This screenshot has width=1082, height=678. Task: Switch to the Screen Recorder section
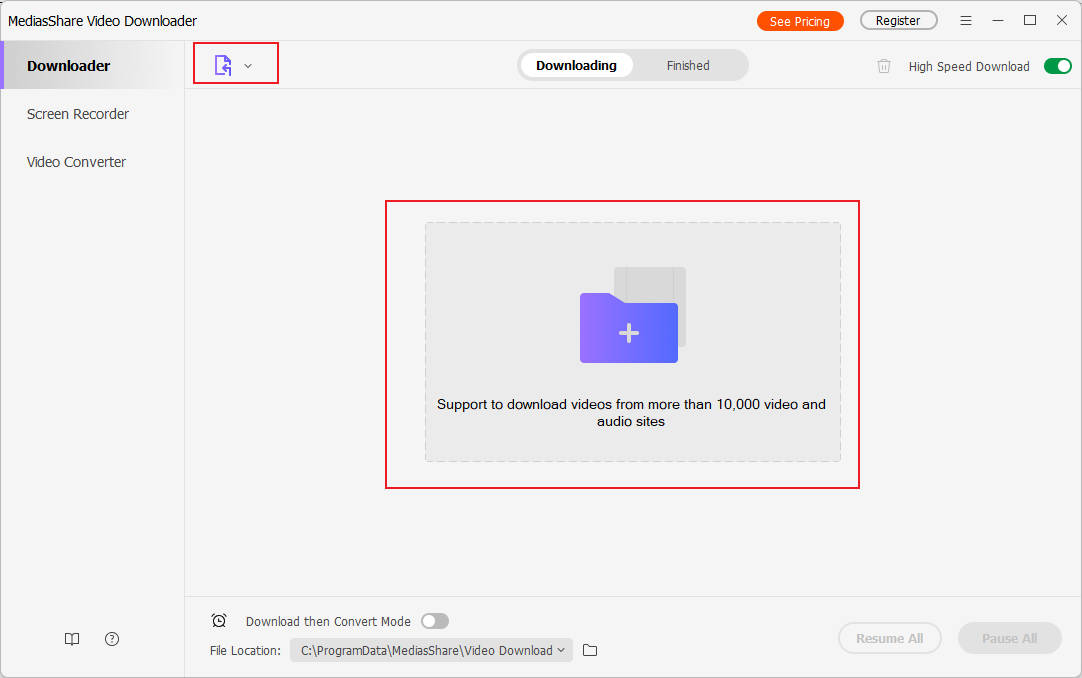click(77, 113)
